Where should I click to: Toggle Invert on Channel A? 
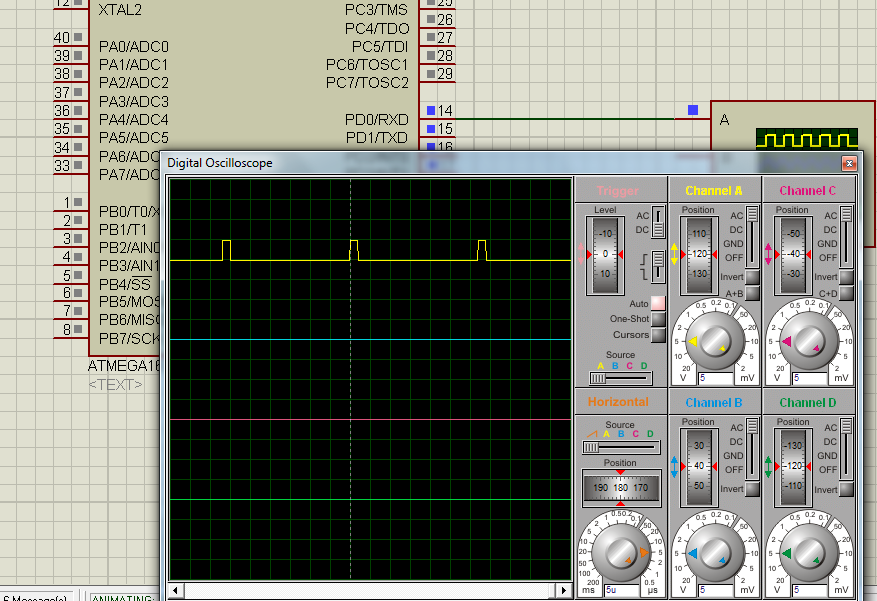[752, 277]
